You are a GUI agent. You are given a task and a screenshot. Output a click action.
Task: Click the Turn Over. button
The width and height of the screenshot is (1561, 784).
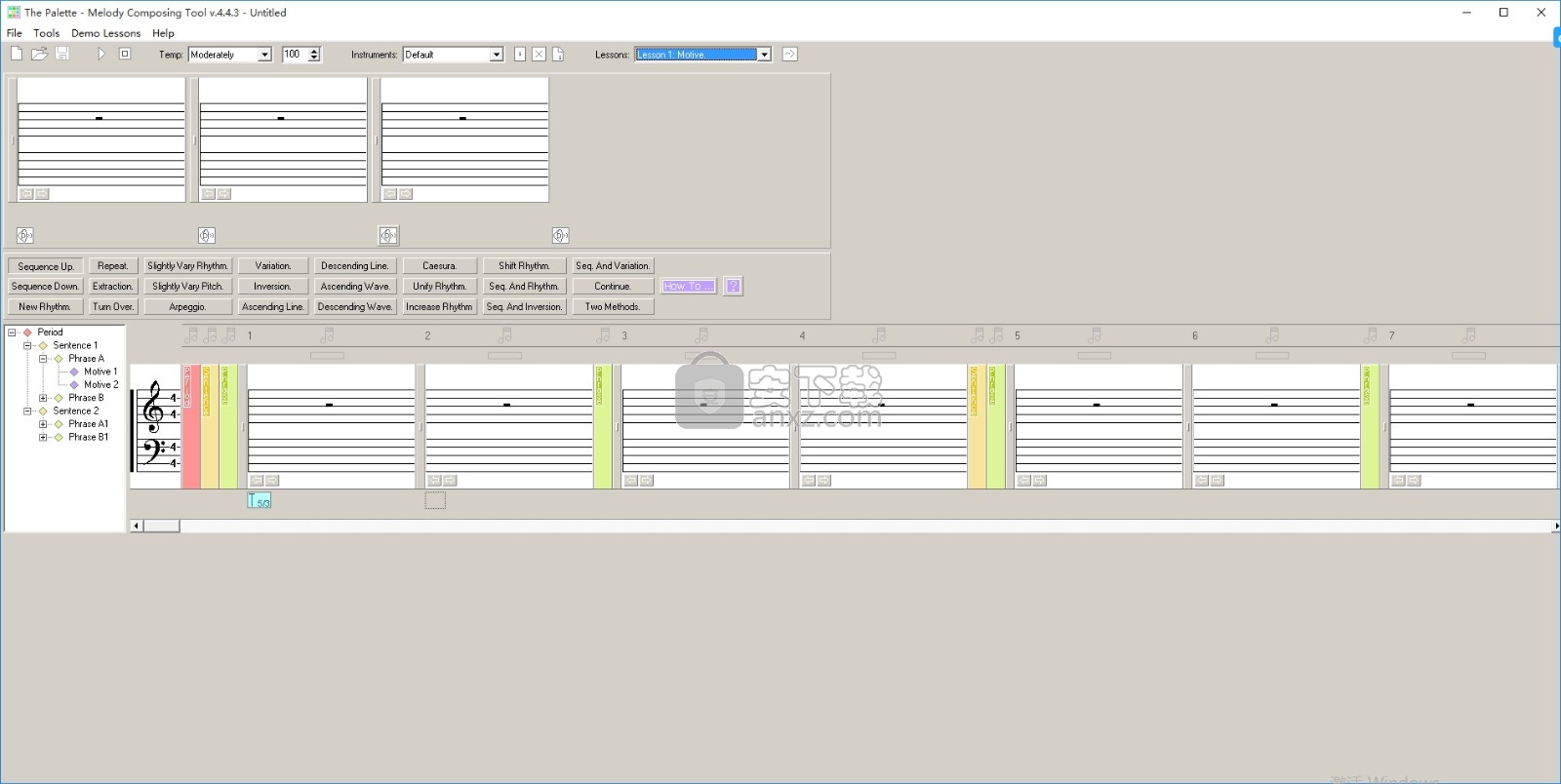(x=112, y=307)
